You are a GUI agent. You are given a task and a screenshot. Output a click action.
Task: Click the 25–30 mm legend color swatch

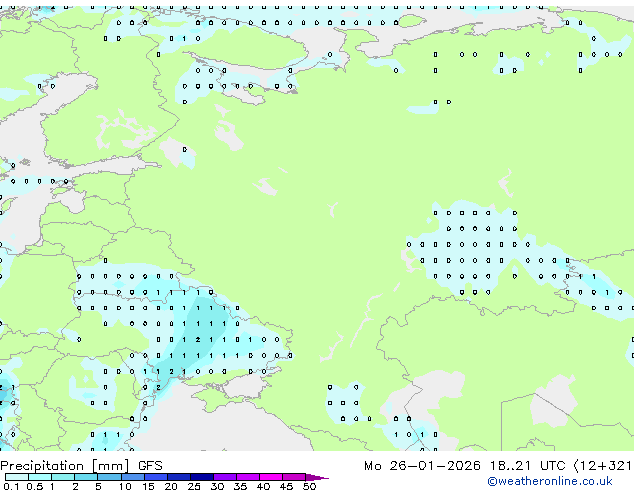(202, 477)
